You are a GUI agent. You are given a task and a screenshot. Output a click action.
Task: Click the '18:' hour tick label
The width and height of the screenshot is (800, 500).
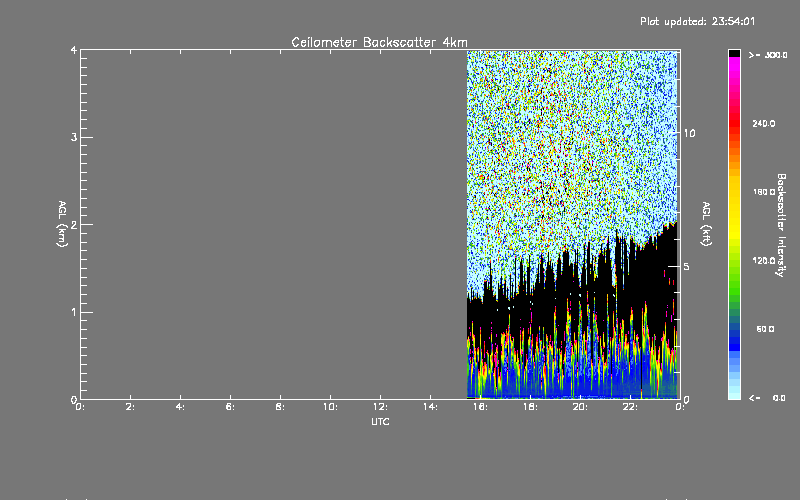[x=530, y=407]
